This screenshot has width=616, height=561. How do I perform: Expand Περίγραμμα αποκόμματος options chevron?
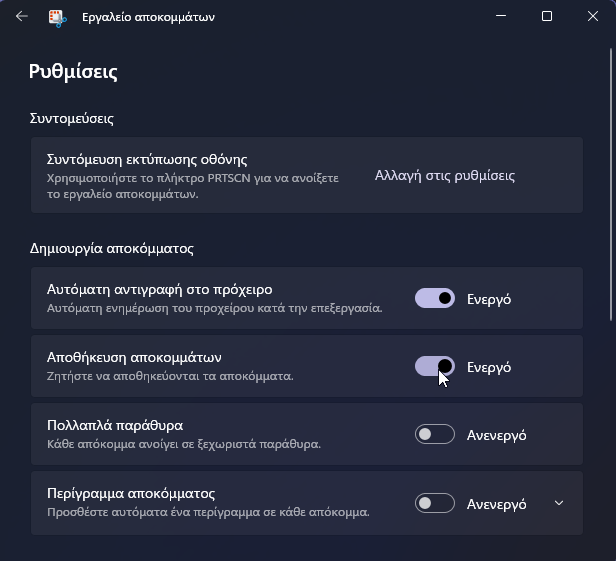pyautogui.click(x=559, y=503)
